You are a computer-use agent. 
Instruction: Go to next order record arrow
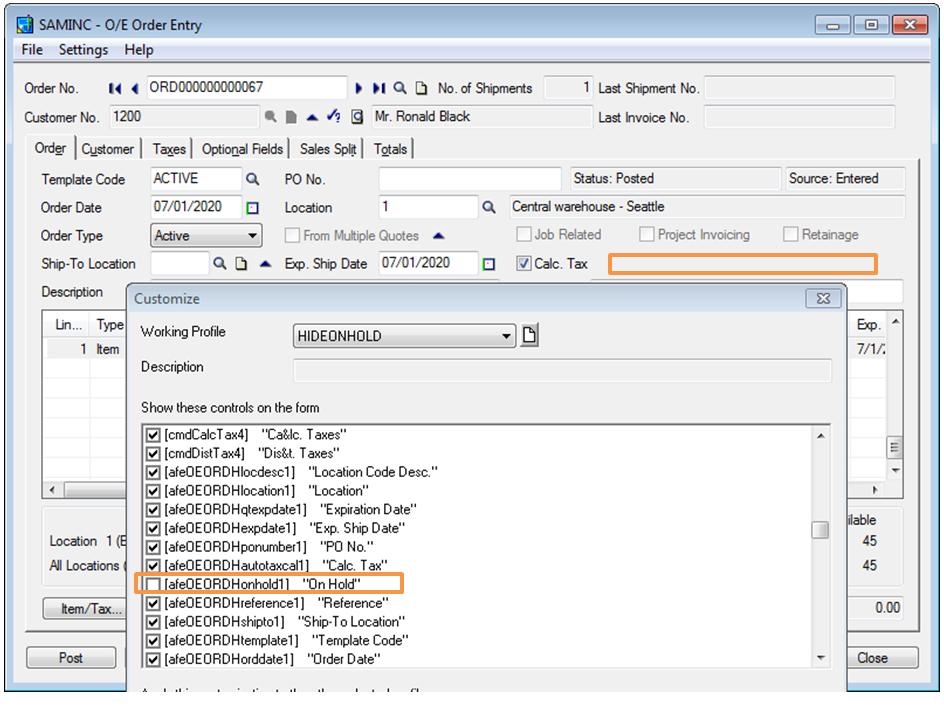click(359, 89)
